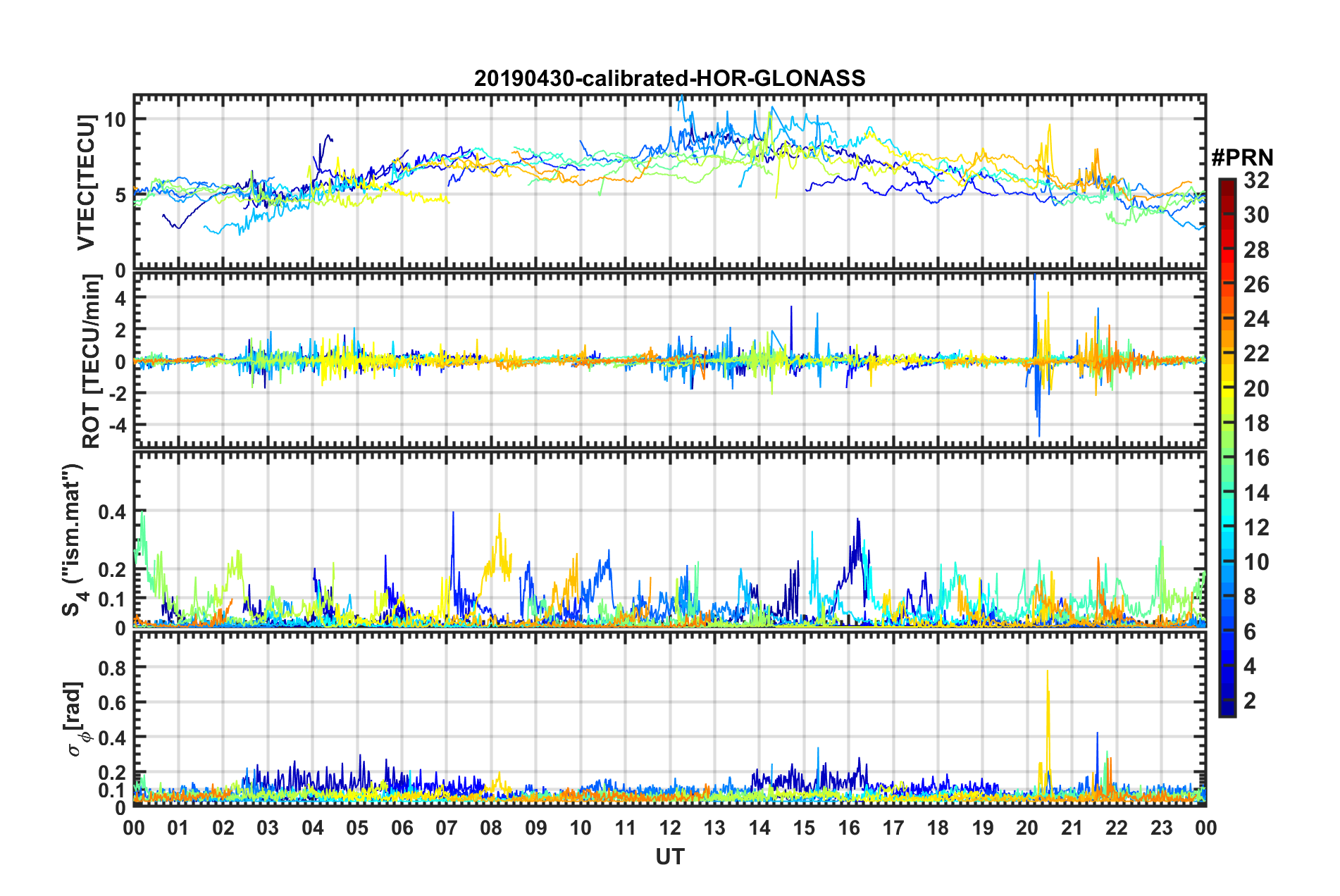Click colorbar tick label 14
This screenshot has width=1340, height=896.
(1256, 493)
